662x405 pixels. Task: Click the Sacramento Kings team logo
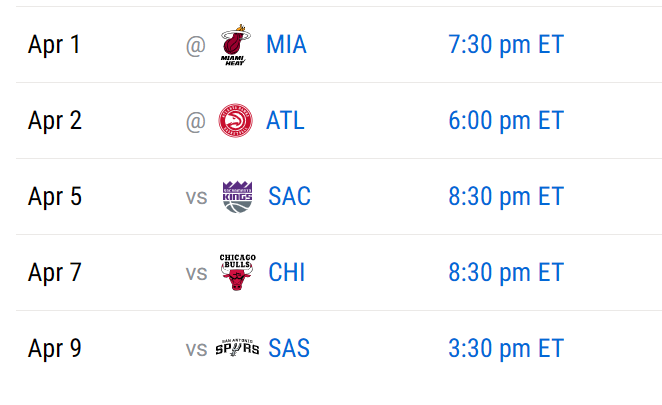pos(237,197)
